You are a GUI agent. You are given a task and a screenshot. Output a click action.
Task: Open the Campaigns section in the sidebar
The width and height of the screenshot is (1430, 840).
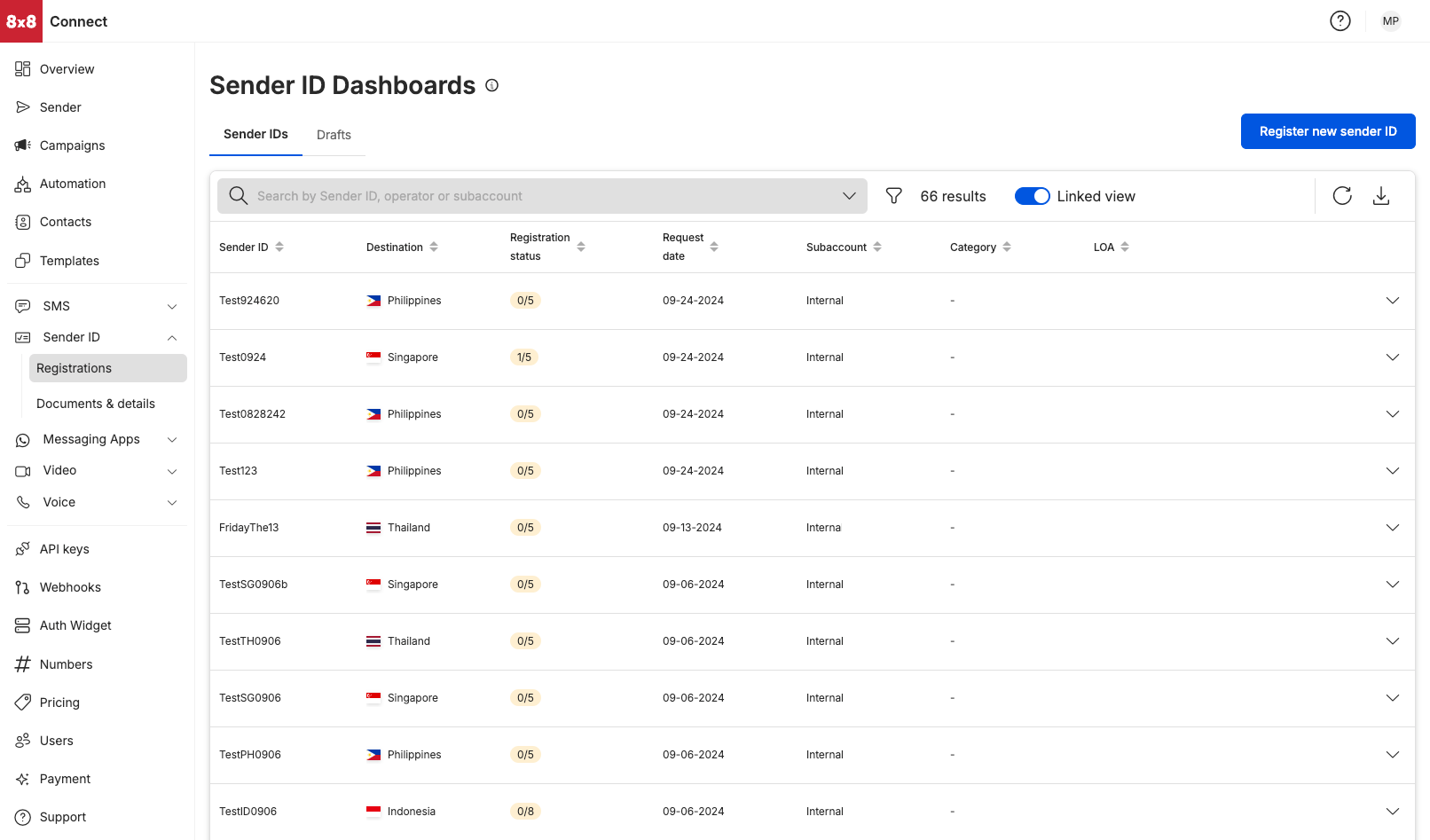pyautogui.click(x=72, y=145)
